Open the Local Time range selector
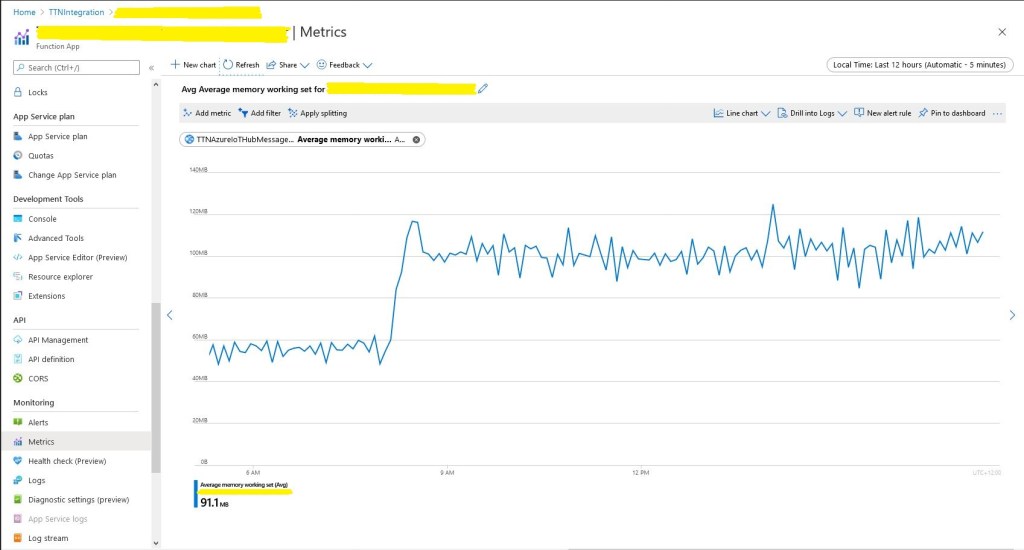 (917, 65)
